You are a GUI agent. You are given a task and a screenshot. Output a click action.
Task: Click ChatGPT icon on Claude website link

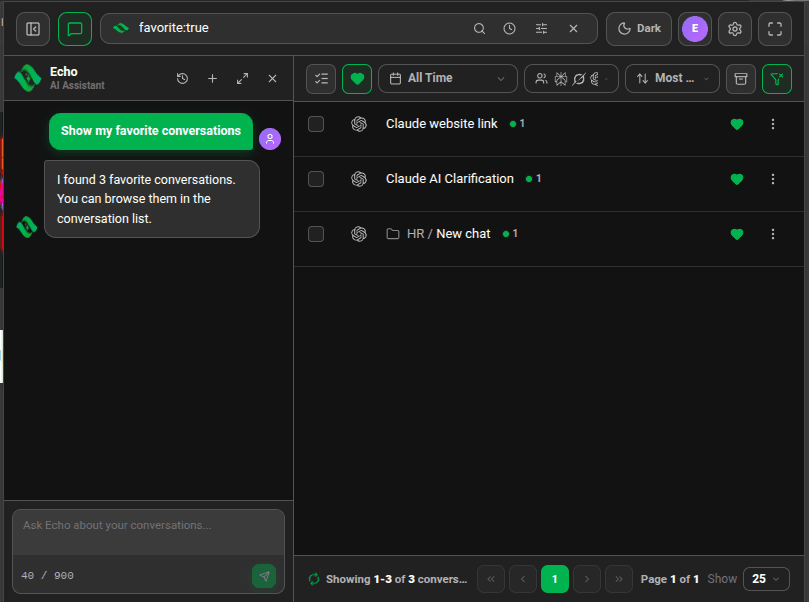click(359, 124)
